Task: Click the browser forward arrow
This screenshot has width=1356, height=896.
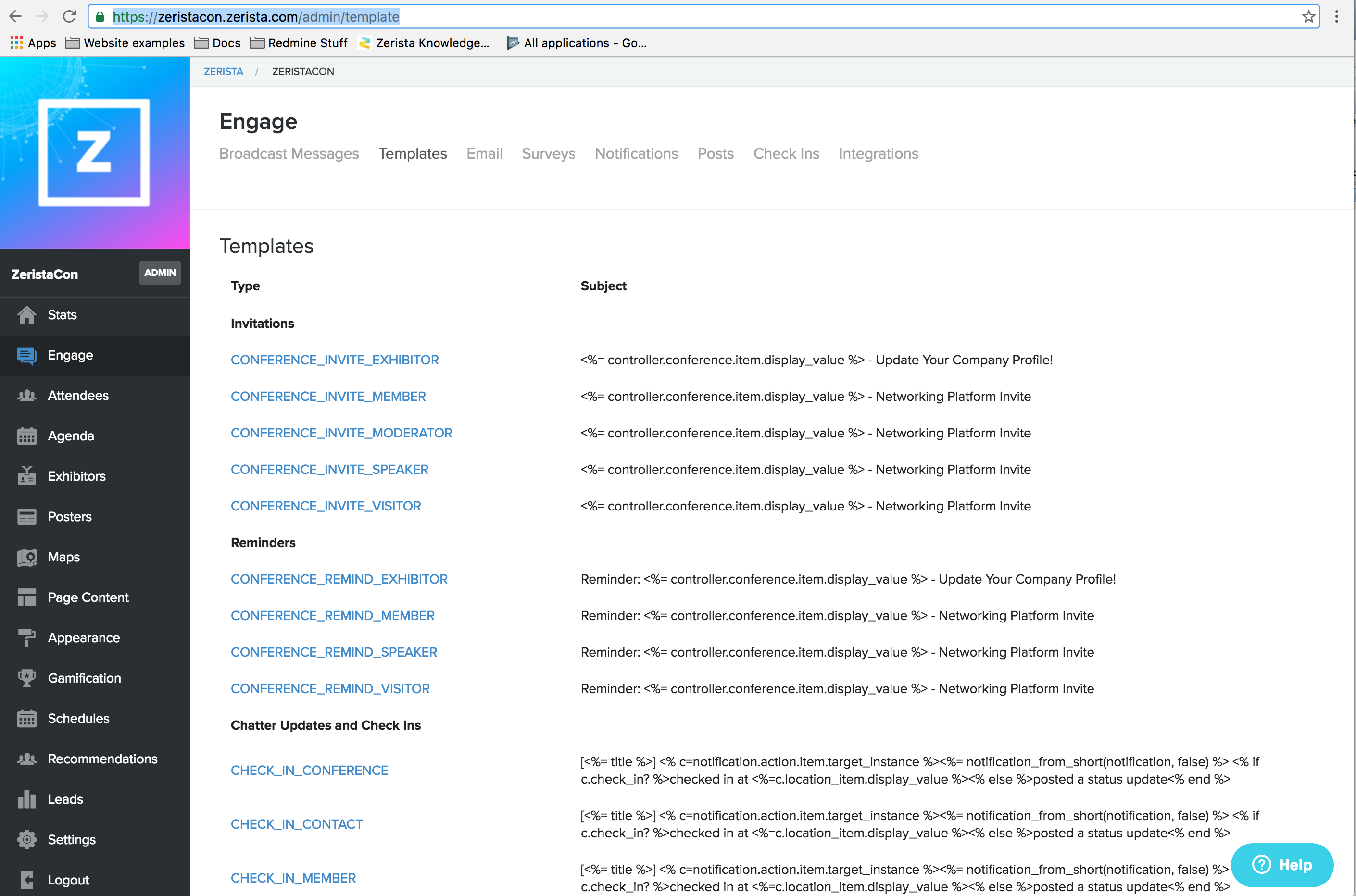Action: coord(42,16)
